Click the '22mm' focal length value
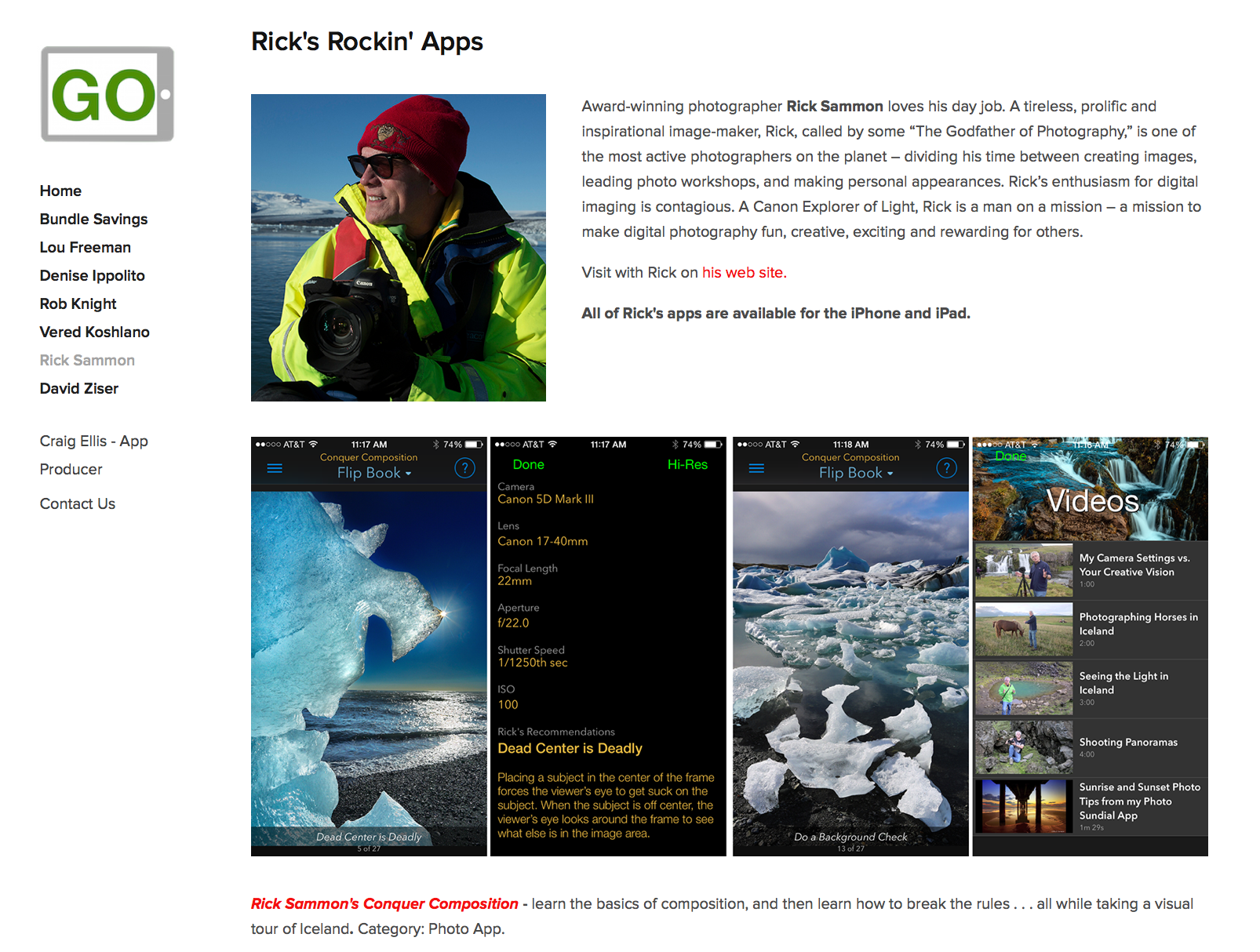Image resolution: width=1260 pixels, height=952 pixels. point(515,581)
